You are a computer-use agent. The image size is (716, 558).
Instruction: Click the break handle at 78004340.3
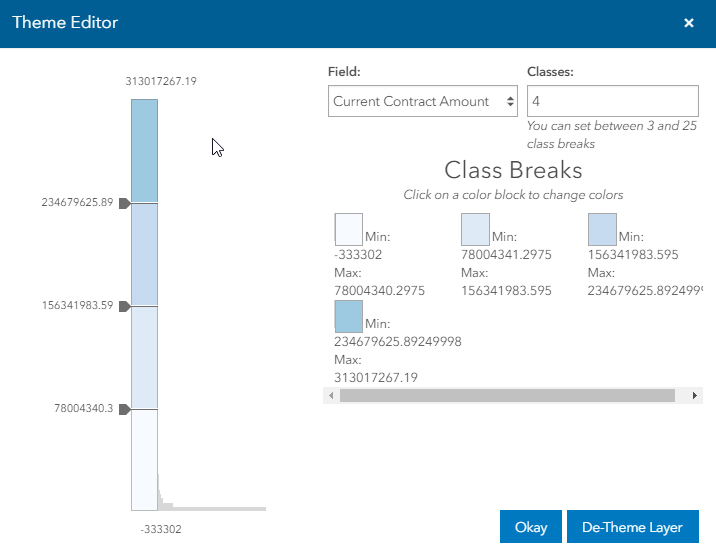click(x=125, y=409)
